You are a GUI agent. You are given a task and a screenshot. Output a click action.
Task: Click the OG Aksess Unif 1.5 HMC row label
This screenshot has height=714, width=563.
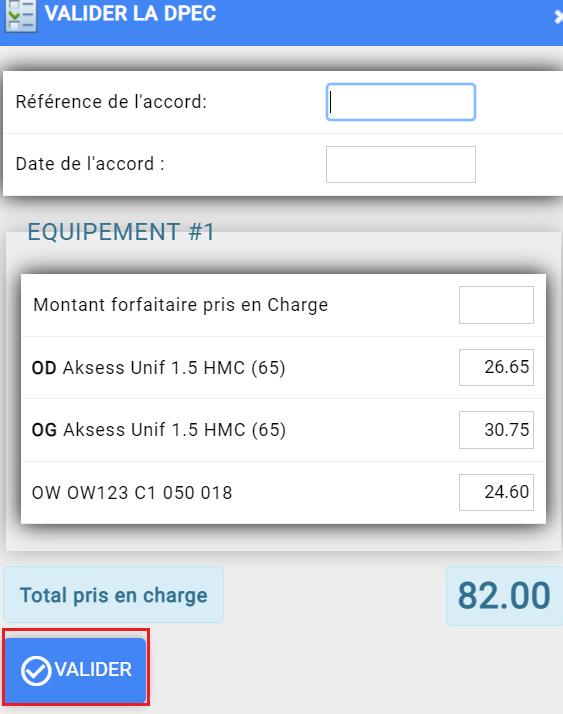[159, 430]
